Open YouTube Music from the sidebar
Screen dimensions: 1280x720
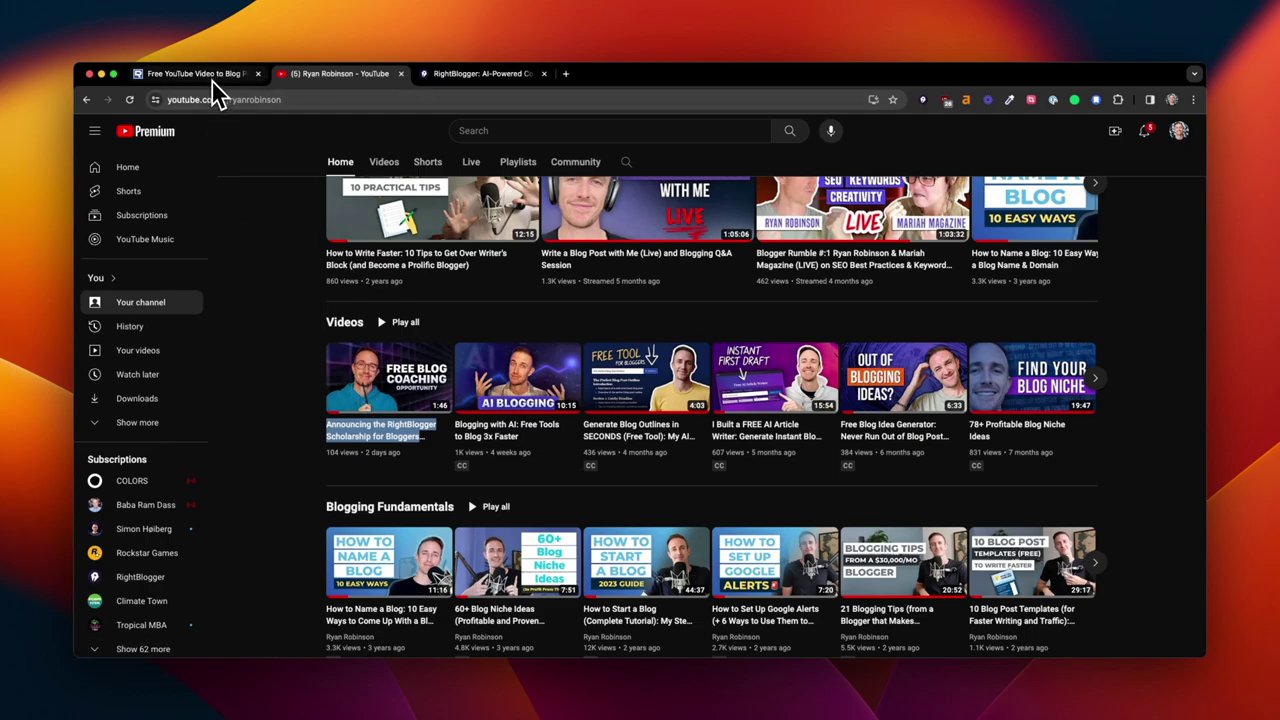[x=144, y=238]
